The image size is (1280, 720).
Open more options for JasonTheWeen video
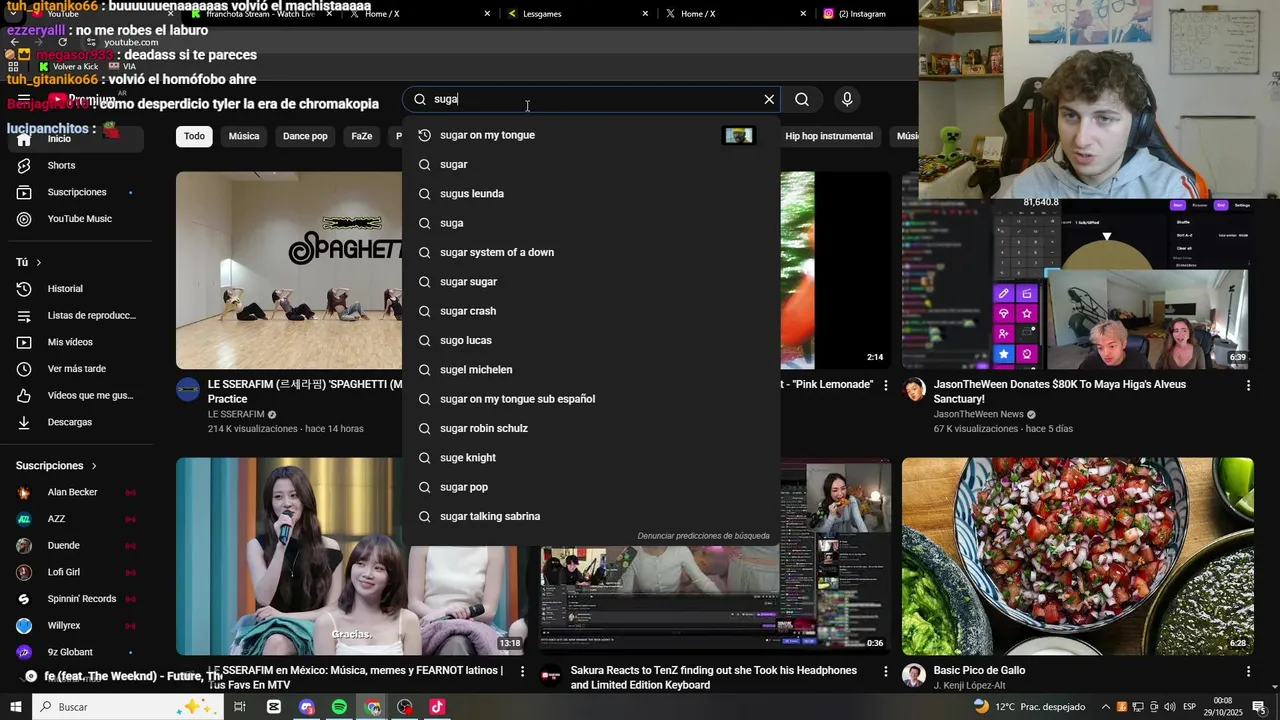(x=1248, y=385)
